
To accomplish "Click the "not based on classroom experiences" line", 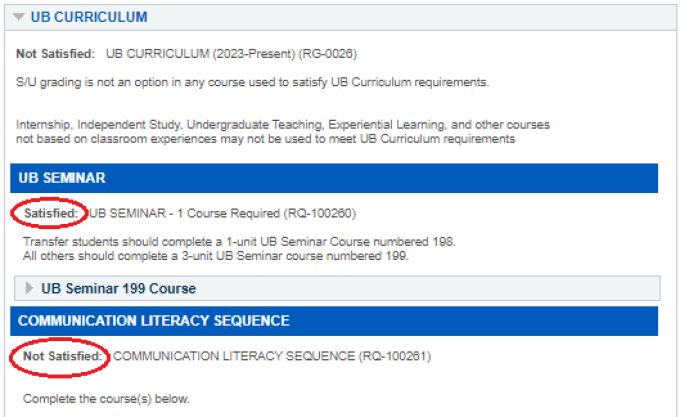I will click(265, 139).
